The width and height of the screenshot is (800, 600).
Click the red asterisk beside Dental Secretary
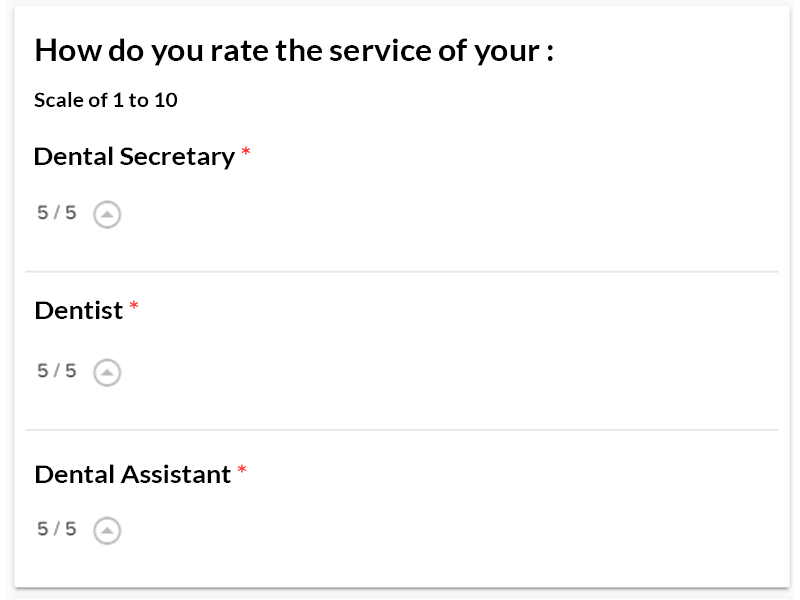pos(246,154)
